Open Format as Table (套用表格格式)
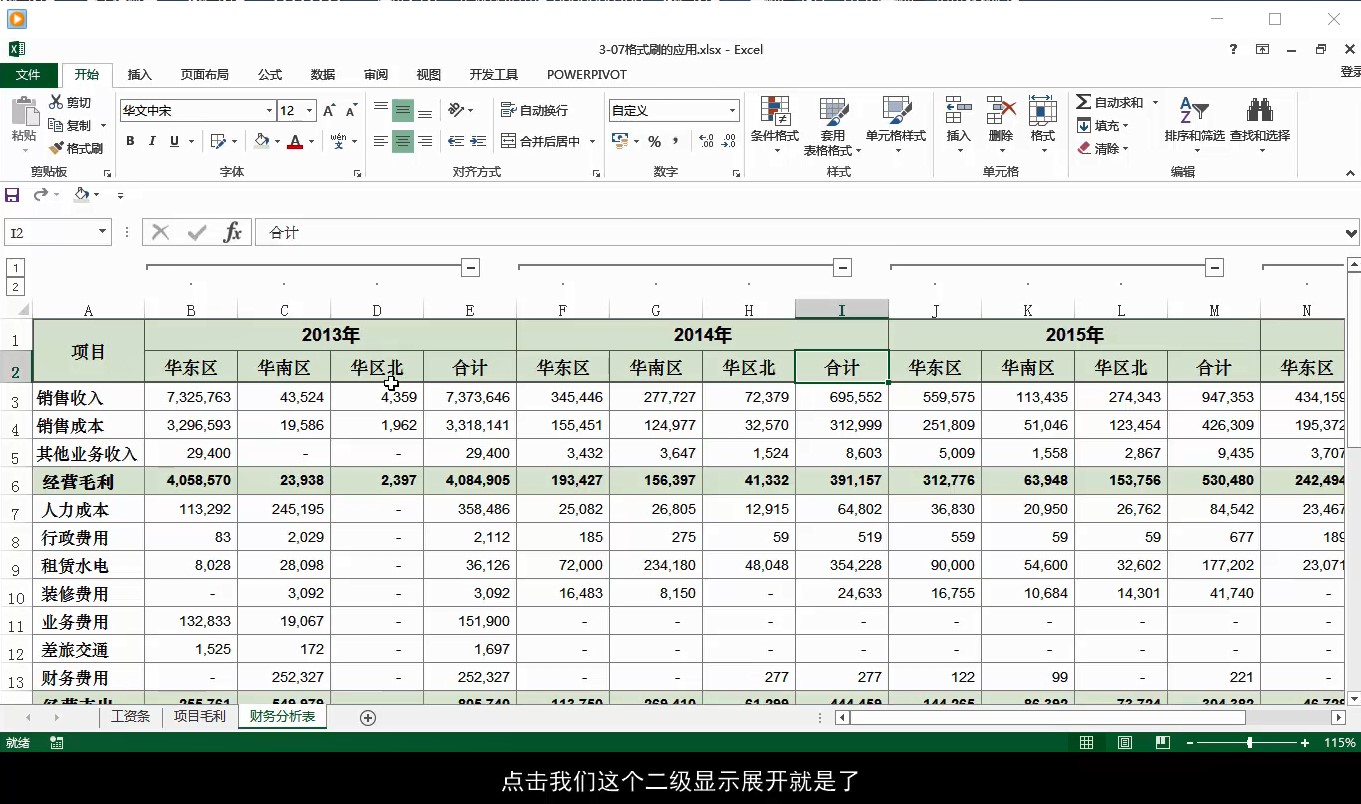1361x804 pixels. click(x=833, y=126)
